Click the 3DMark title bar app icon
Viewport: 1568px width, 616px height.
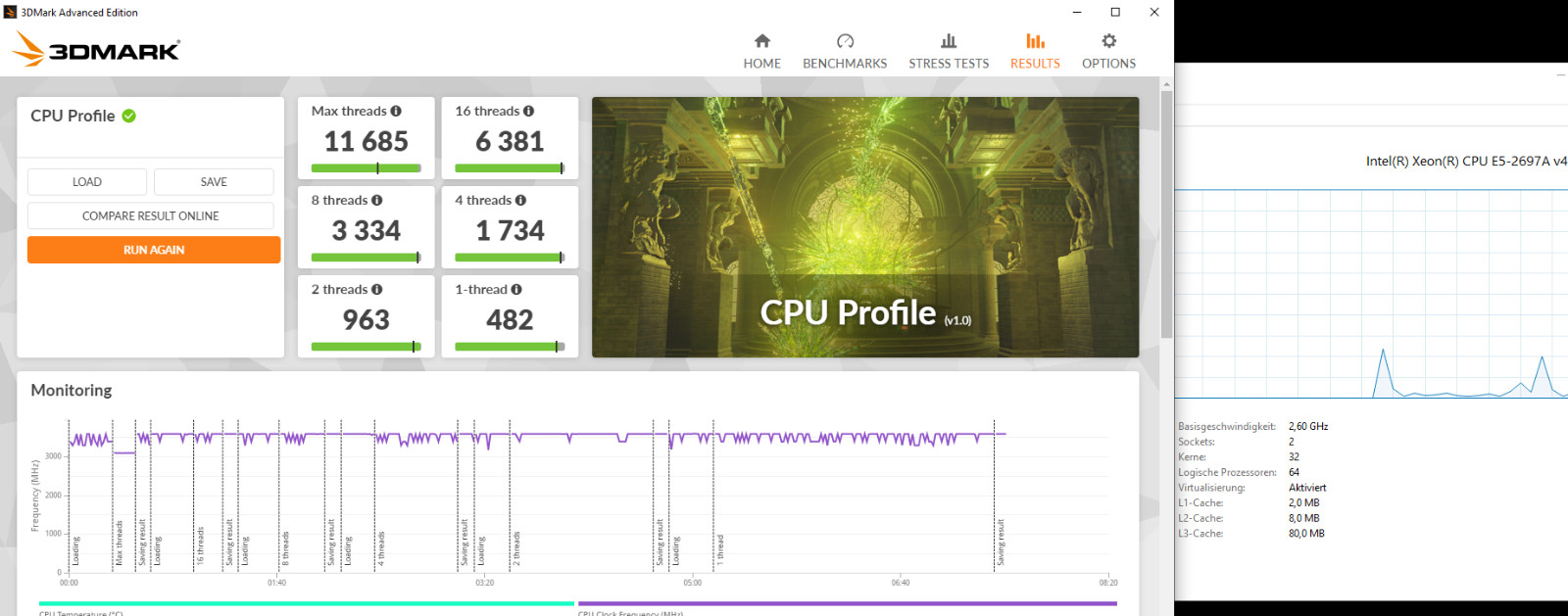[11, 12]
